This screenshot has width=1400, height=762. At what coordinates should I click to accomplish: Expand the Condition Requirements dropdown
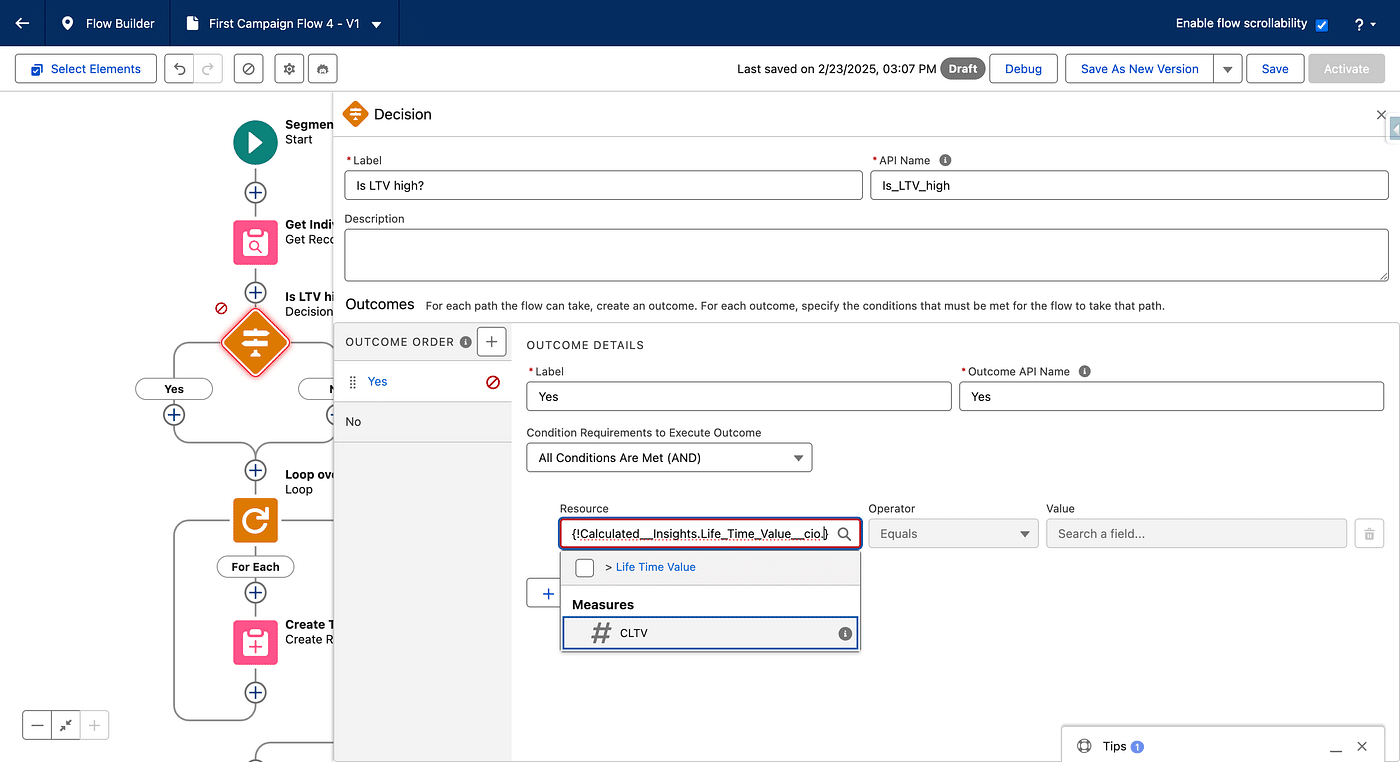pyautogui.click(x=669, y=458)
